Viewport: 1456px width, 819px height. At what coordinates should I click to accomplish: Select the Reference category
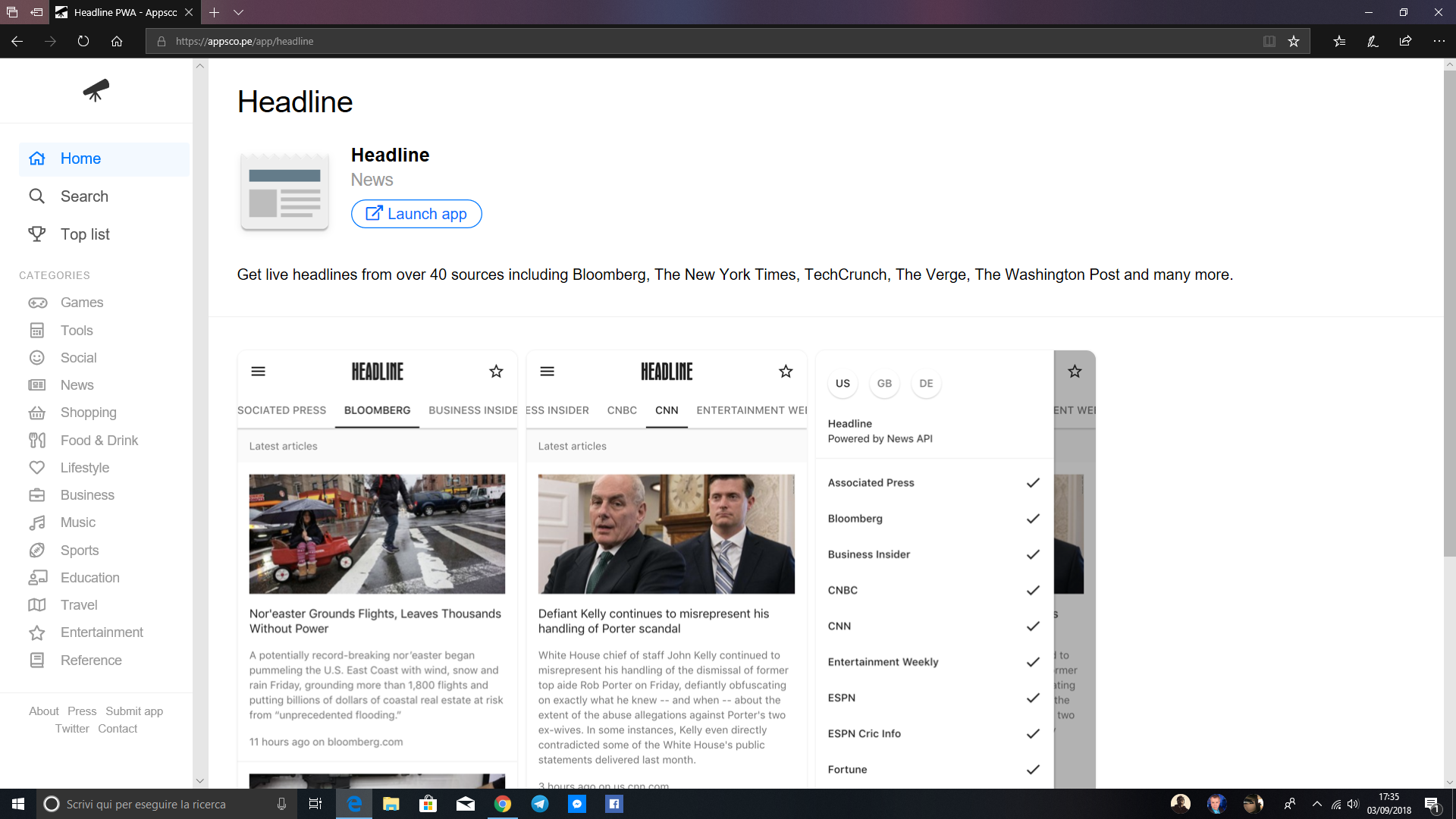click(x=91, y=661)
